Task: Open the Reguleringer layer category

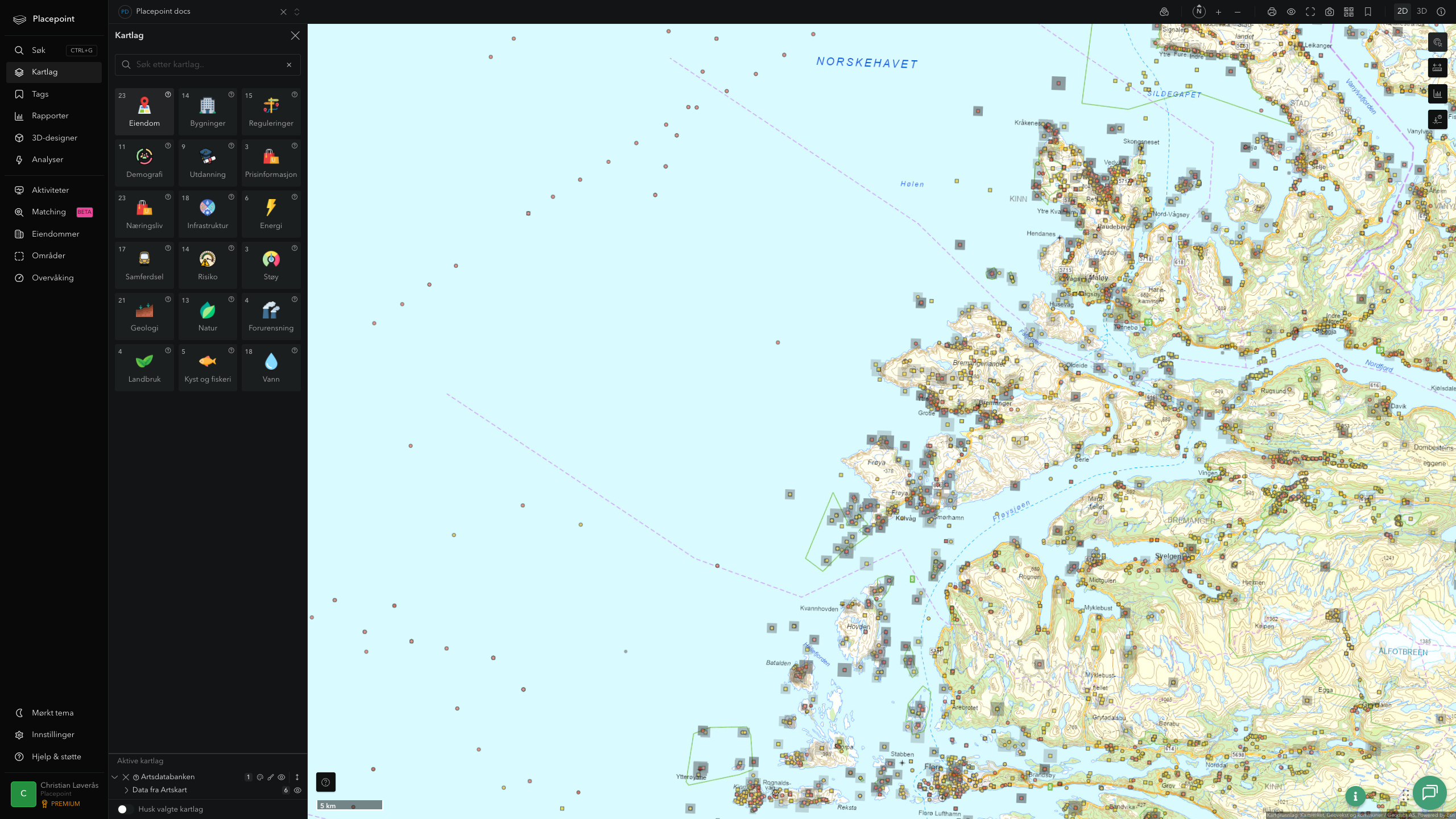Action: tap(271, 111)
